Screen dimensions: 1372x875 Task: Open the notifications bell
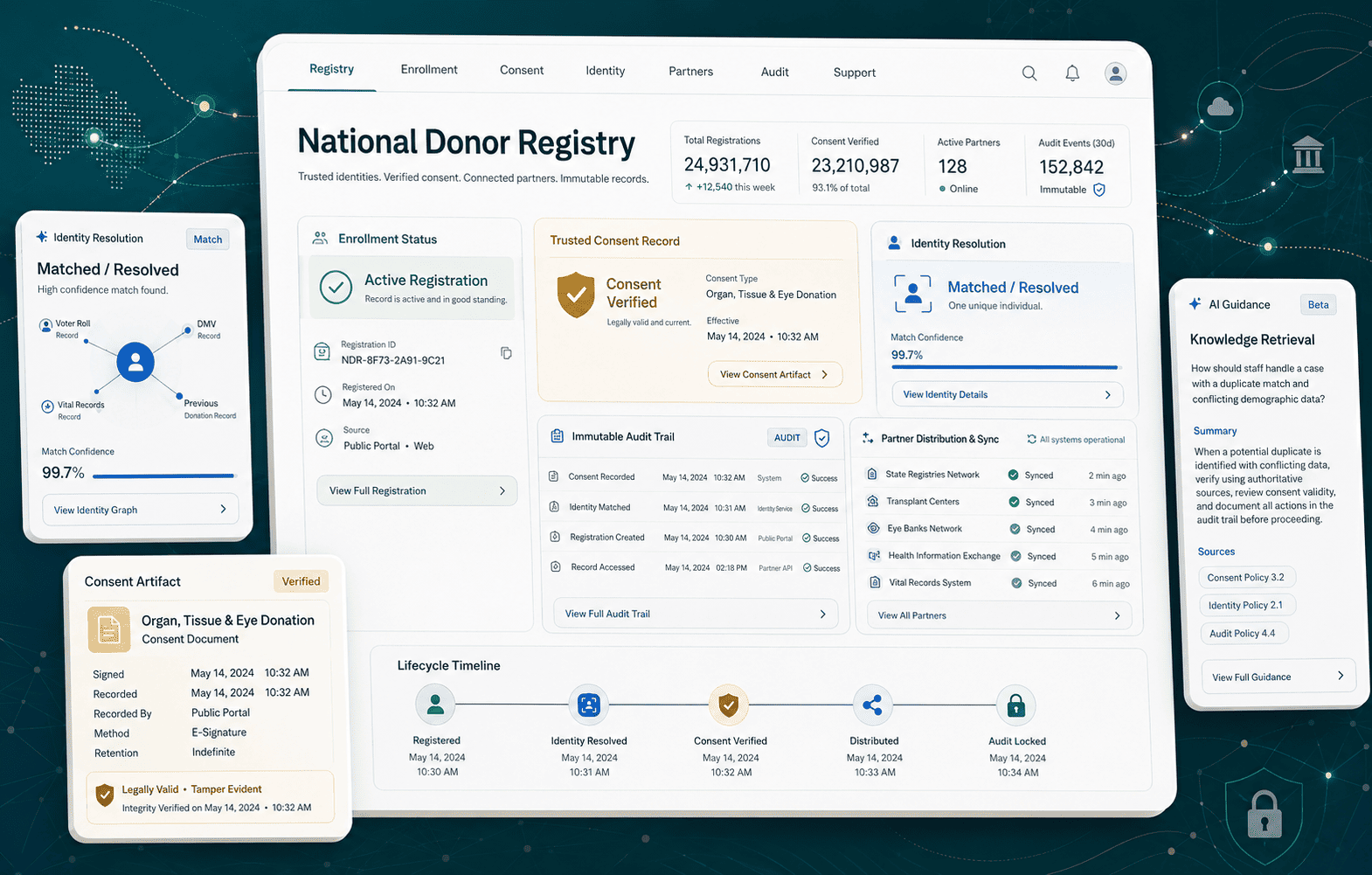[1072, 73]
